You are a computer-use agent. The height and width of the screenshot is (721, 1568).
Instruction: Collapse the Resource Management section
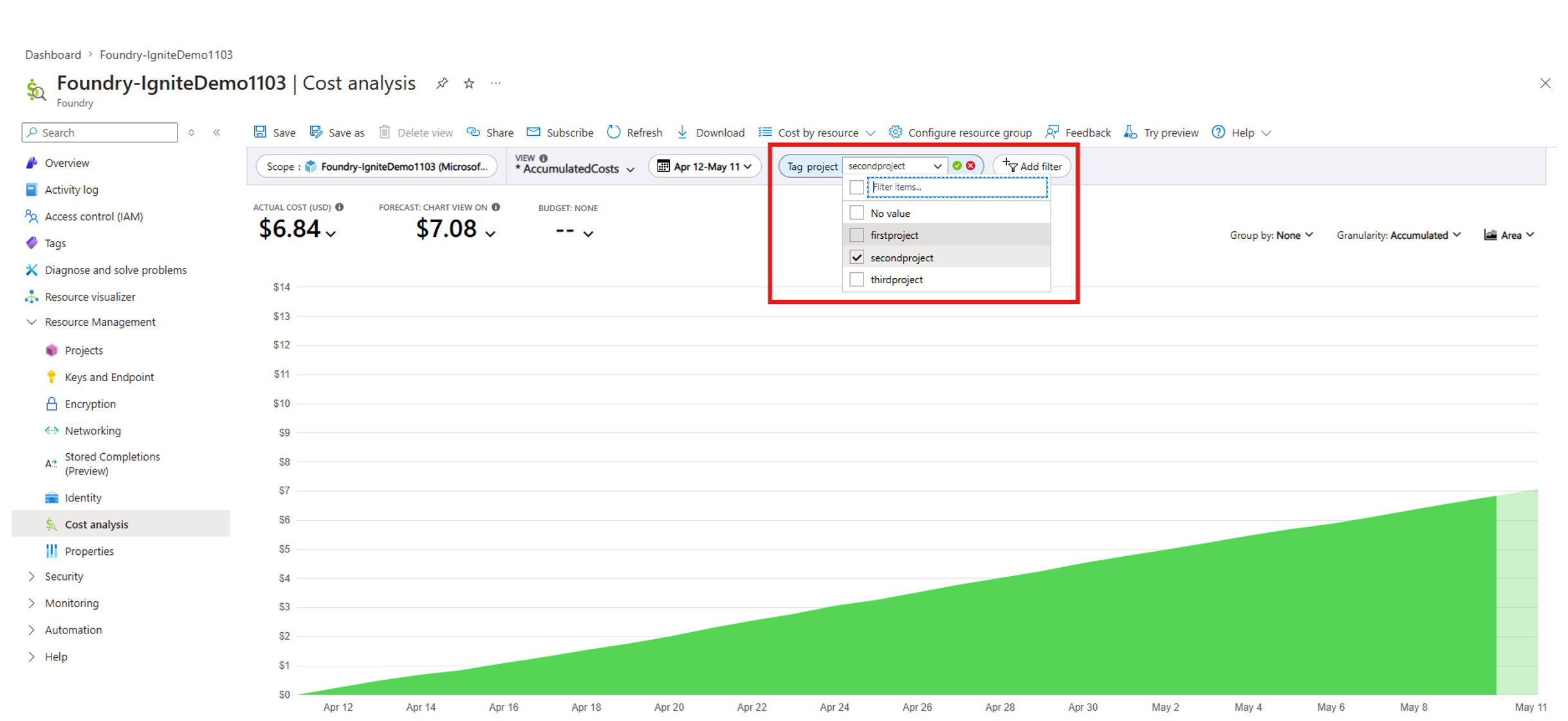tap(31, 322)
